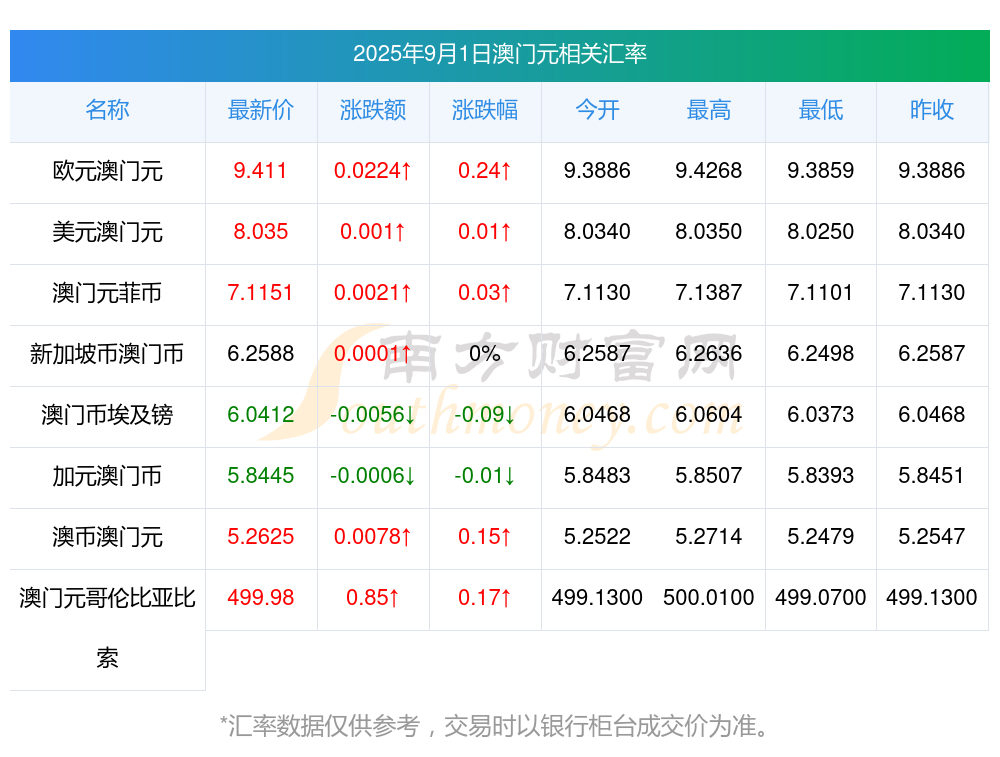Click today's open 5.8483
The width and height of the screenshot is (1000, 757).
(597, 476)
